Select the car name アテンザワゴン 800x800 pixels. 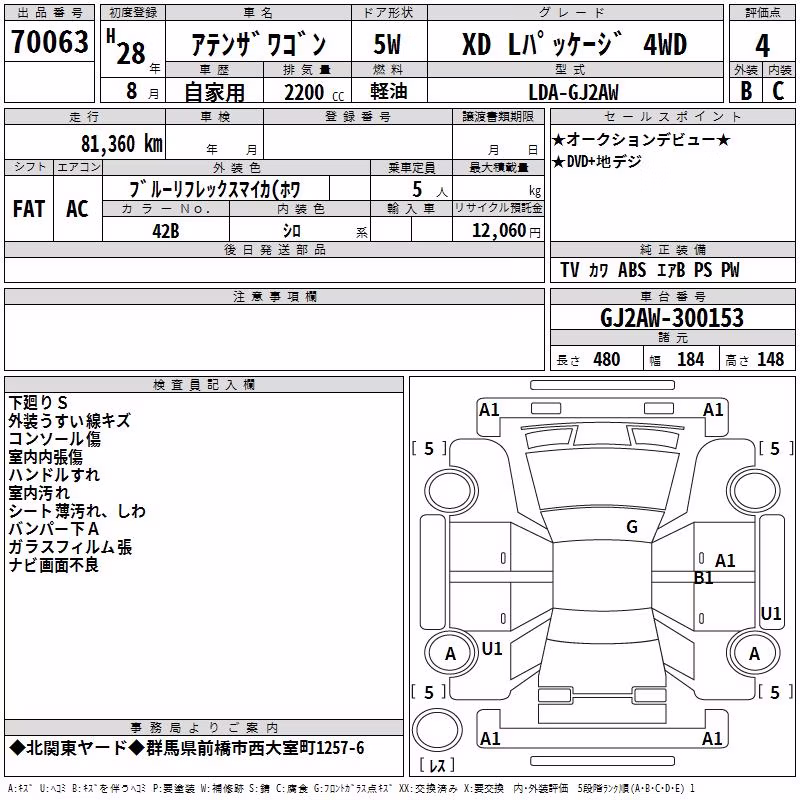(258, 44)
